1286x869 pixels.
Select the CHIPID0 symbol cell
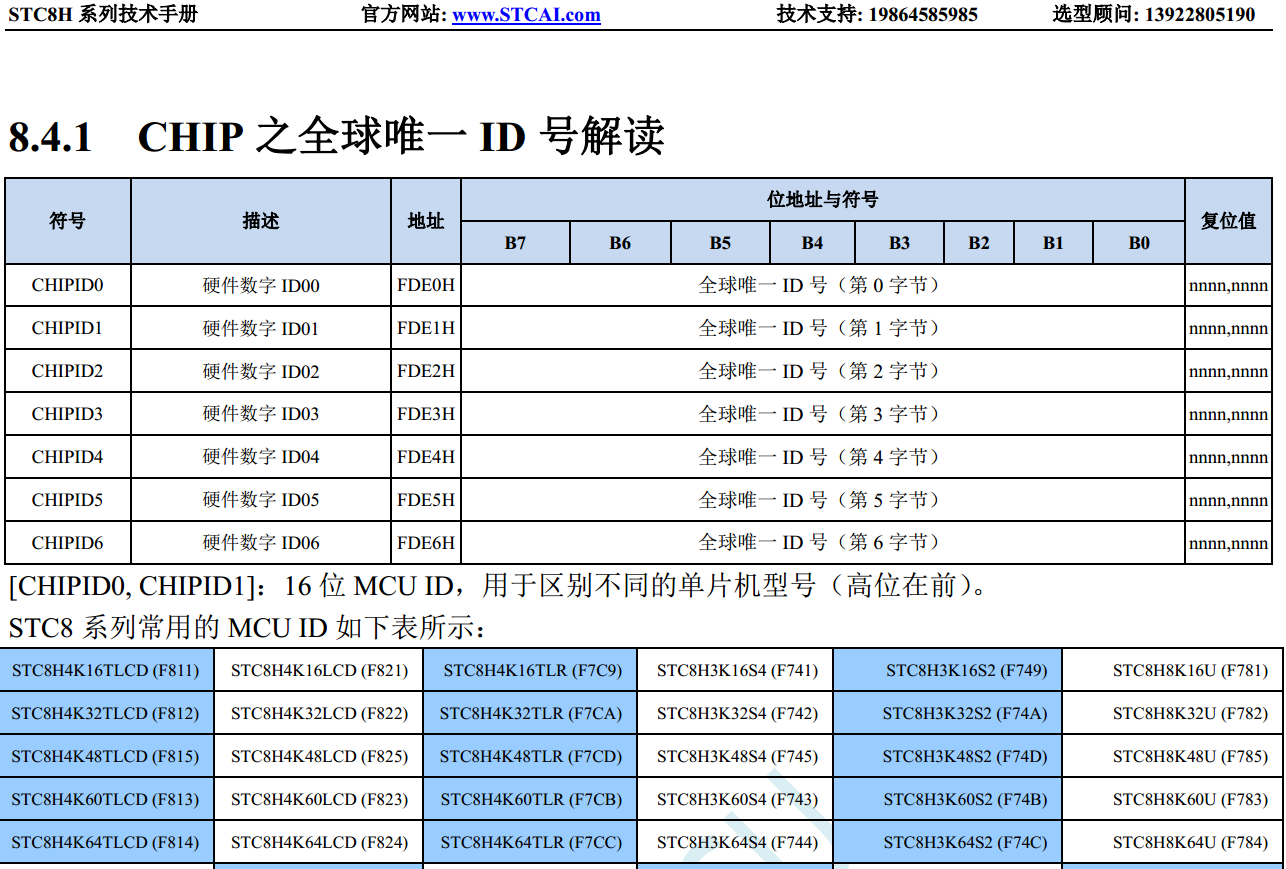click(x=68, y=285)
